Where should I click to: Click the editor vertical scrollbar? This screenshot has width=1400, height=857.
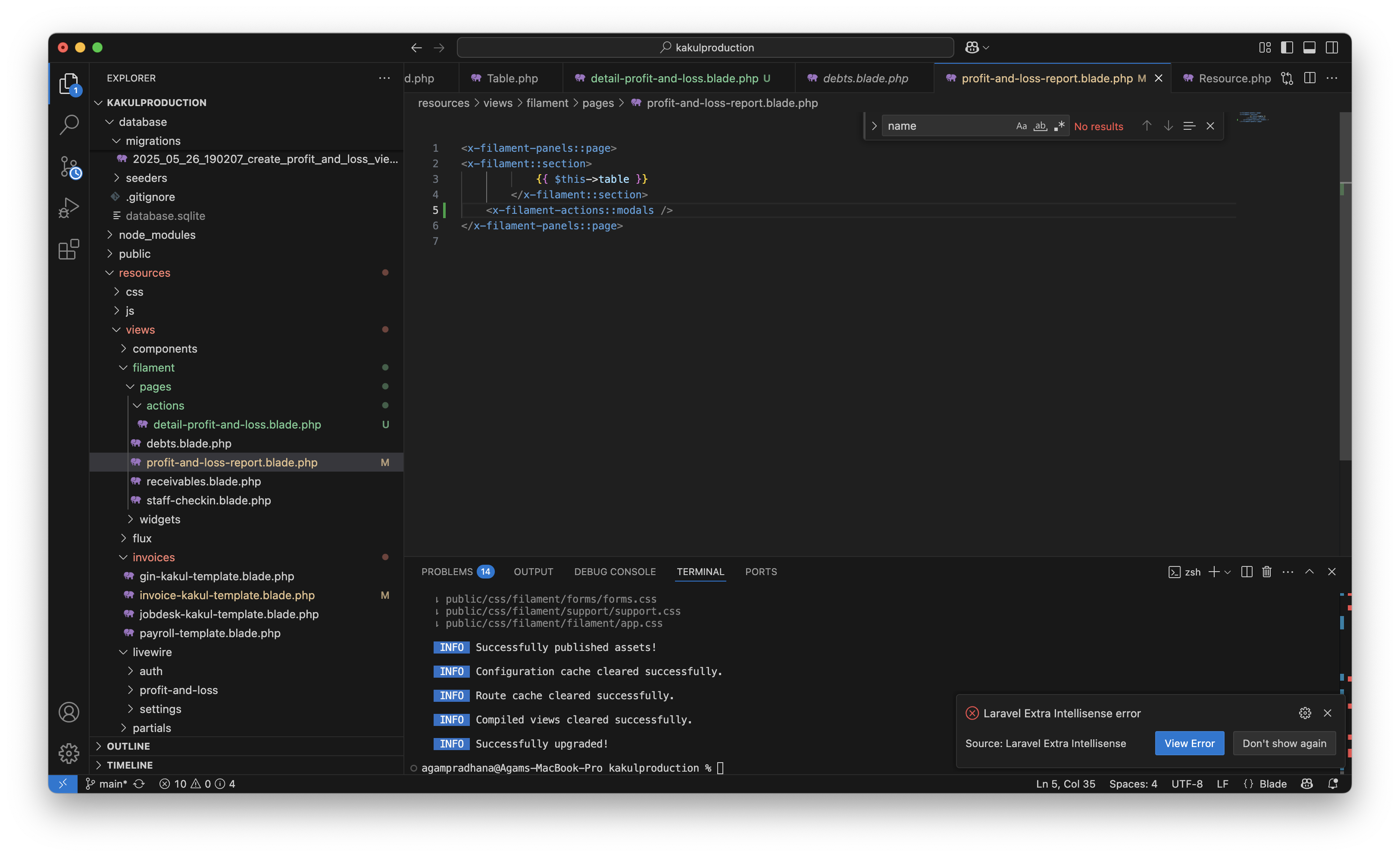pos(1345,284)
